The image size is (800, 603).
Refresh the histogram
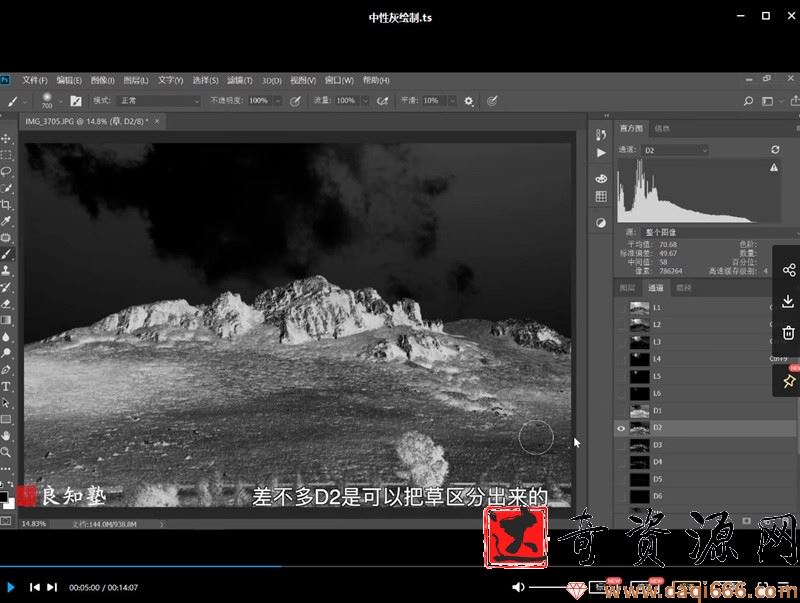(x=775, y=149)
